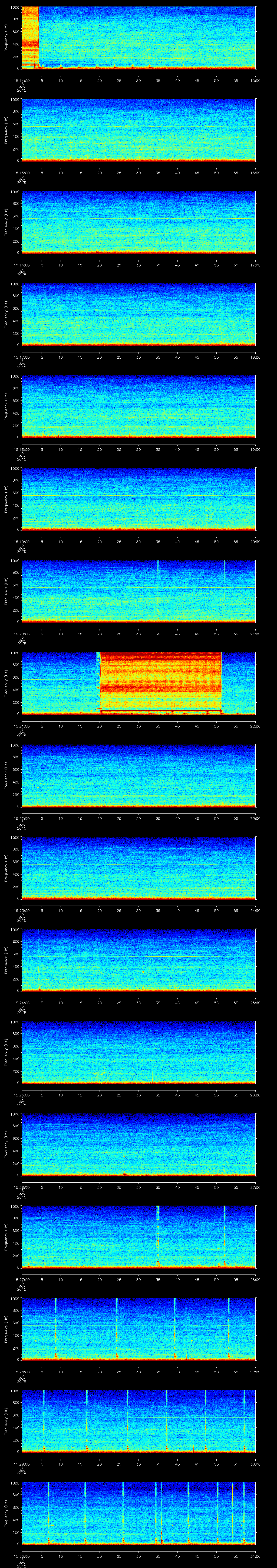277x1568 pixels.
Task: Click the spectrogram panel starting at 15:24:00
Action: click(x=138, y=960)
